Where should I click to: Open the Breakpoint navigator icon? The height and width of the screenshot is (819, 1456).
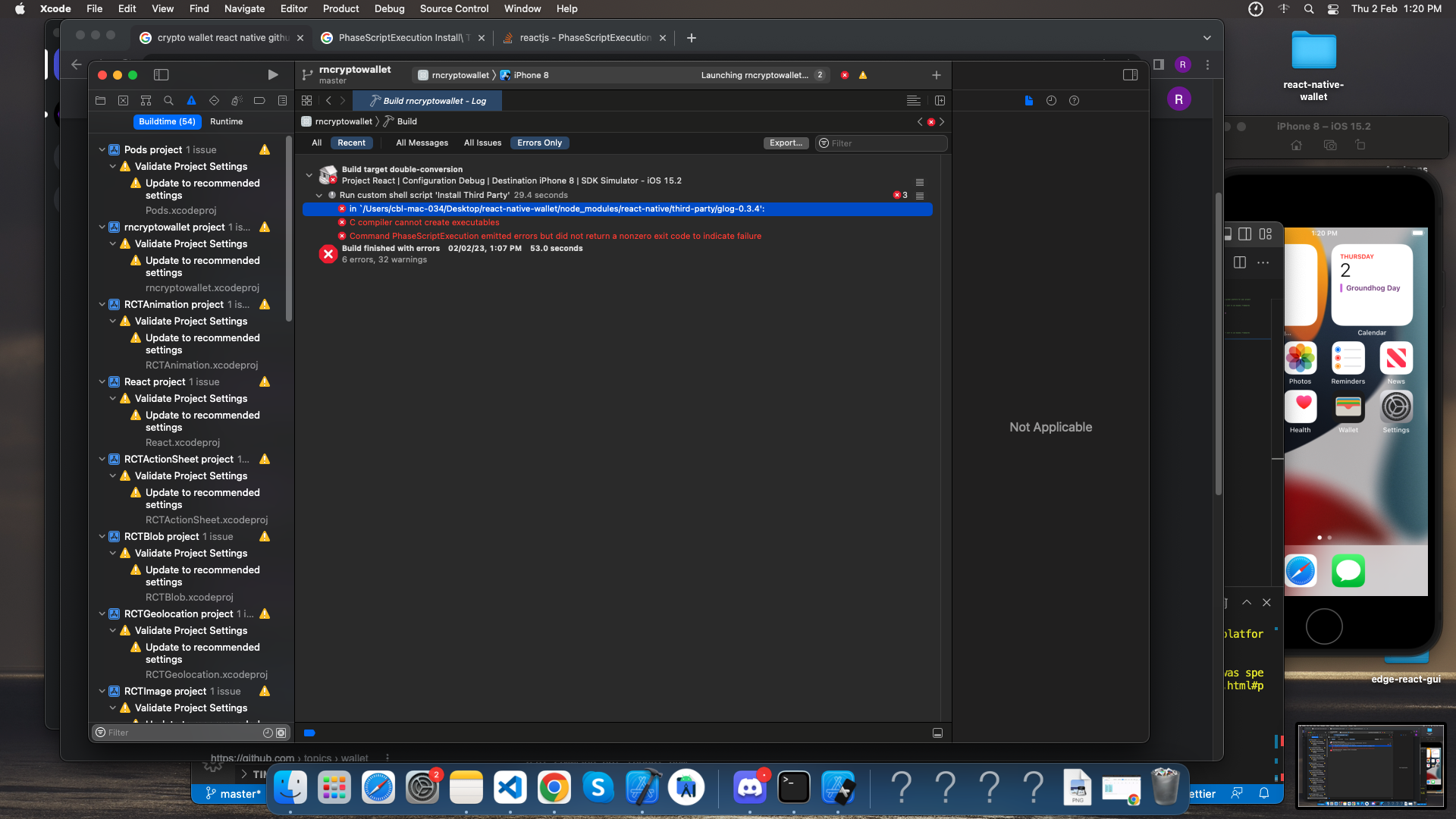coord(259,100)
